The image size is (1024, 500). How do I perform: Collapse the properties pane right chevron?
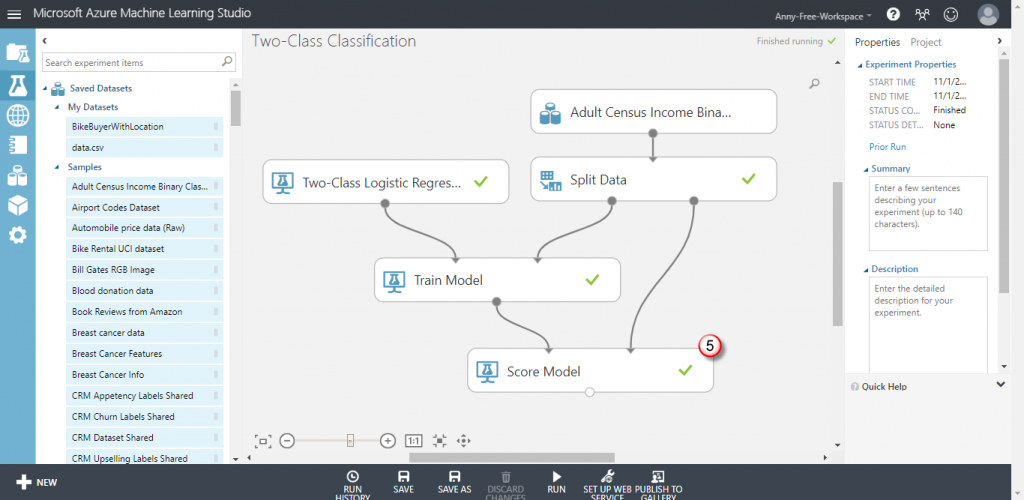[x=999, y=40]
